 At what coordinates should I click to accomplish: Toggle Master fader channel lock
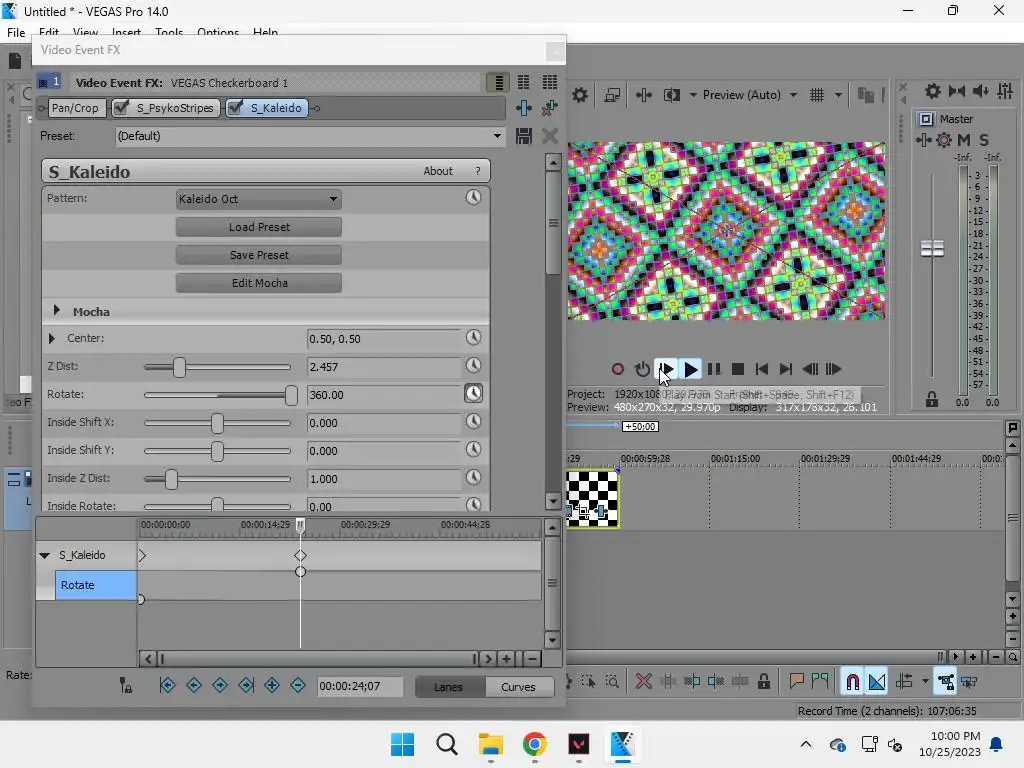tap(932, 399)
